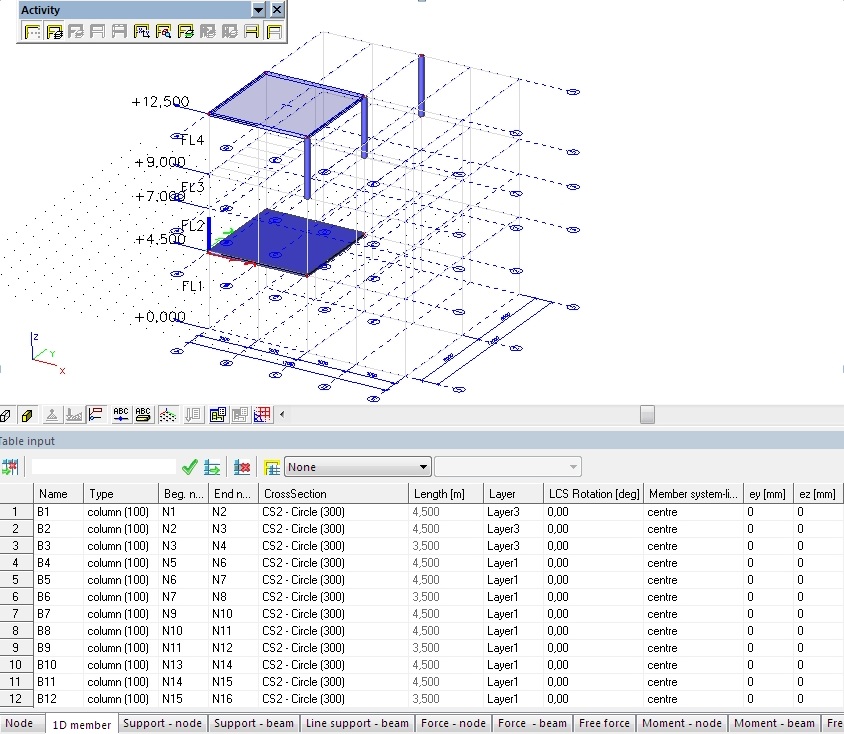Click the Length cell of row B9
844x734 pixels.
coord(446,648)
